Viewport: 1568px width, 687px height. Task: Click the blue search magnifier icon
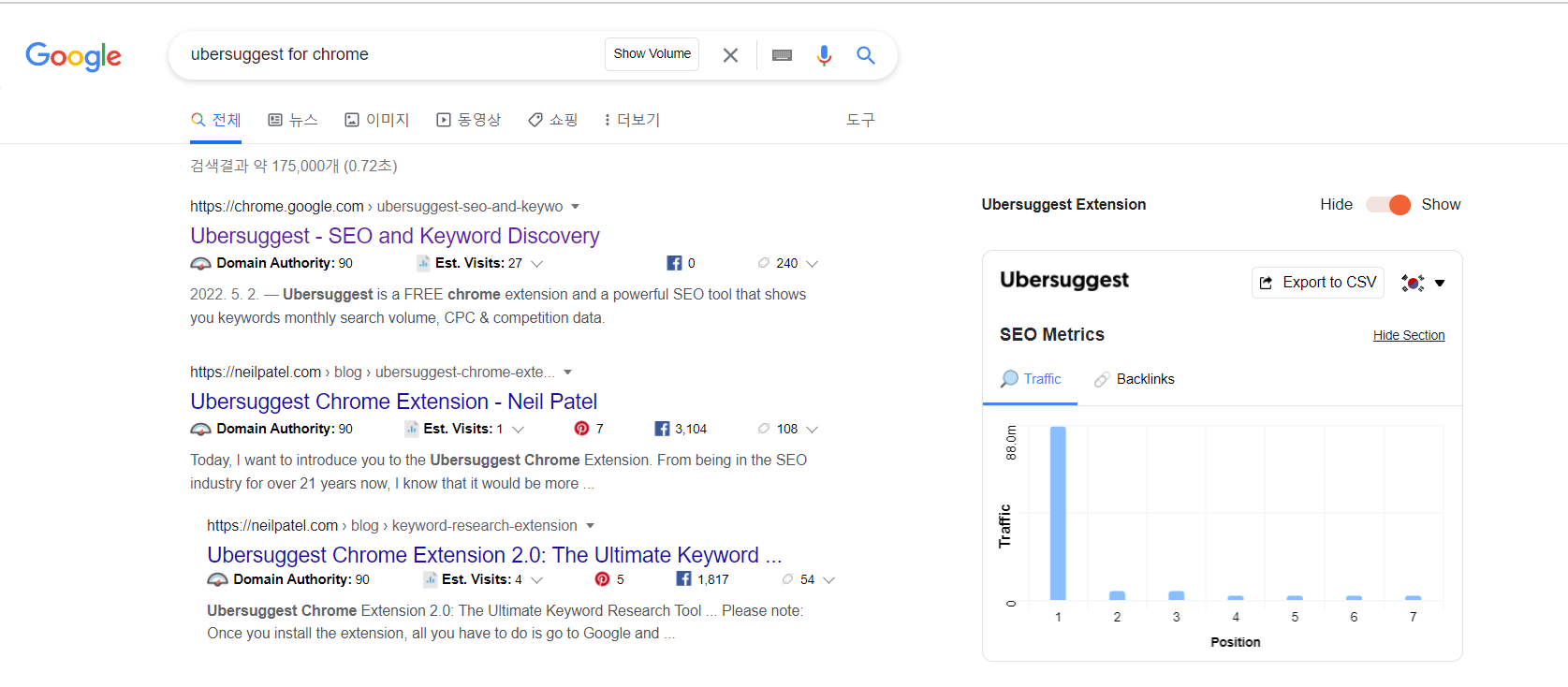pos(866,55)
